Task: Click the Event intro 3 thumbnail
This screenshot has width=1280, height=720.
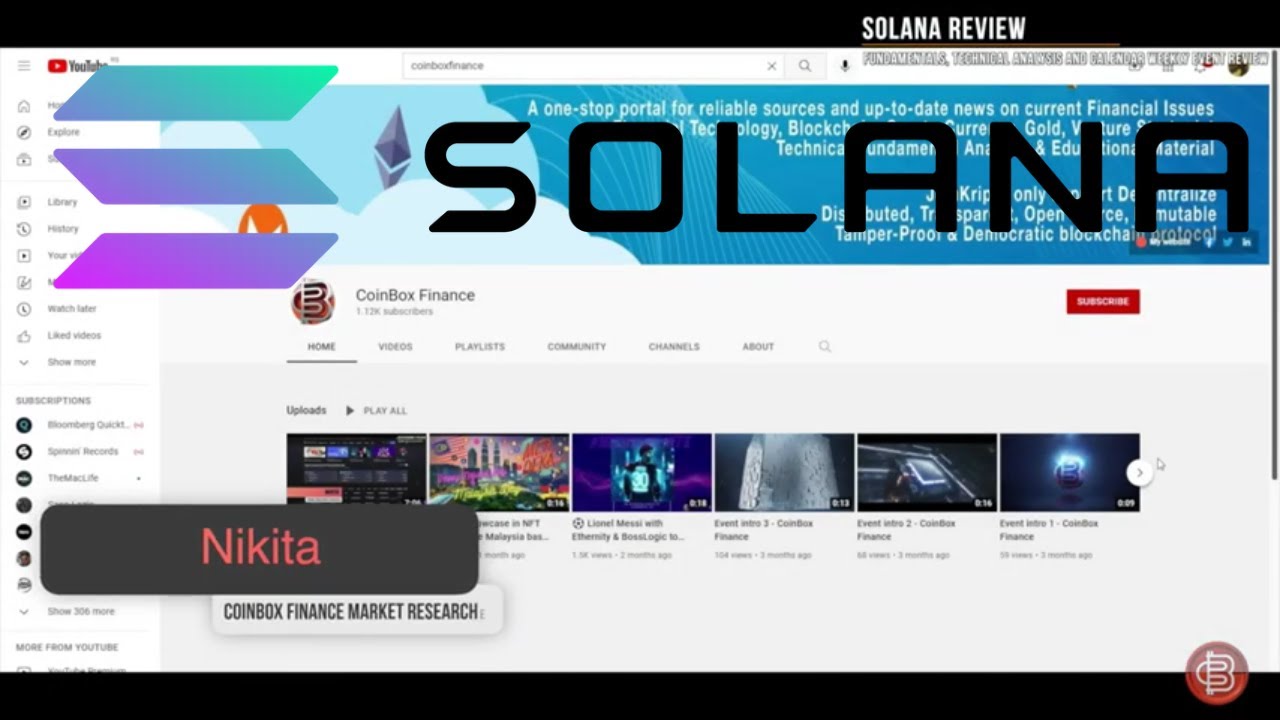Action: pos(784,472)
